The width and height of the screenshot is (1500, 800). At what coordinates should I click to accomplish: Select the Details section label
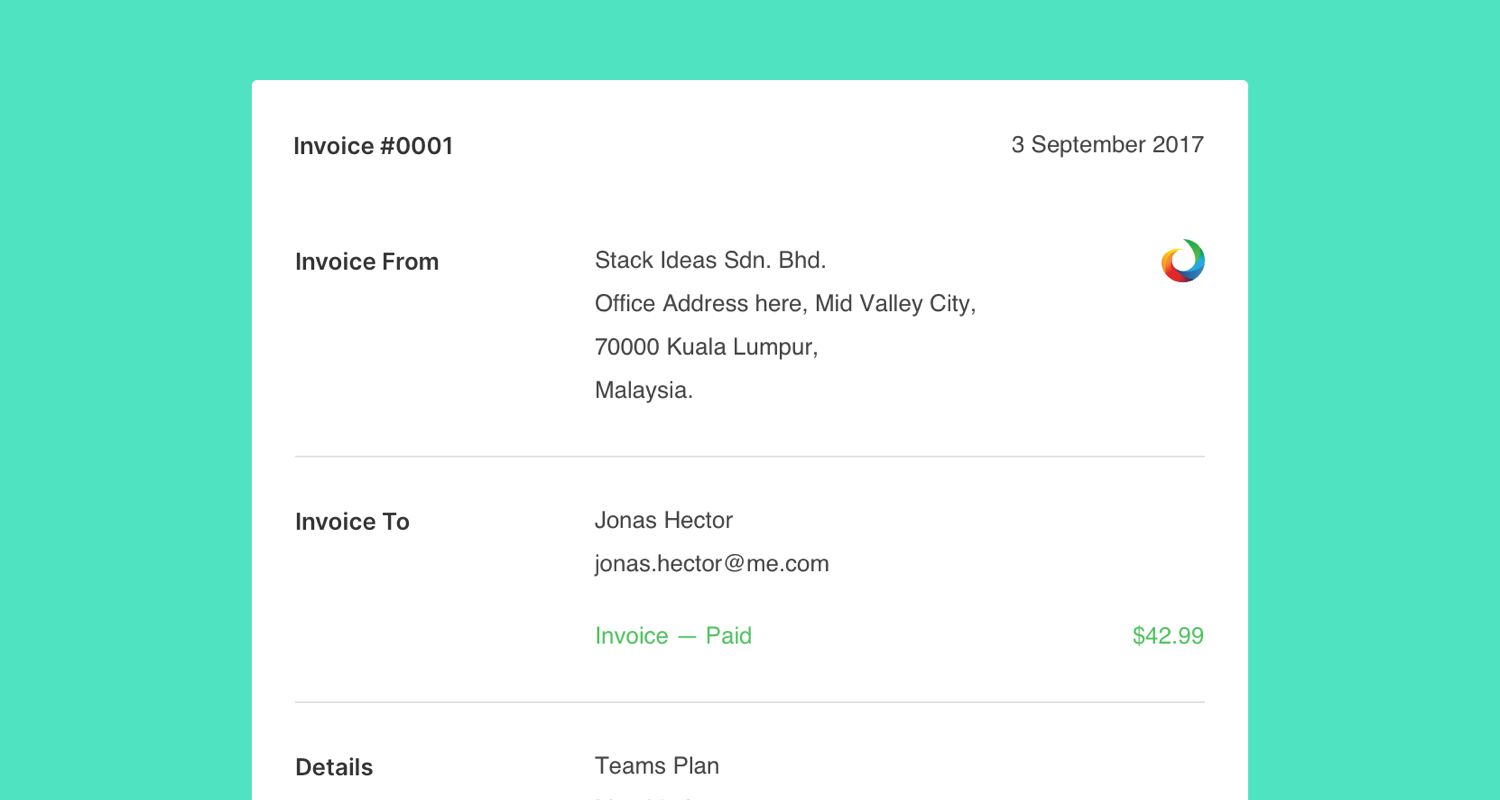[334, 768]
